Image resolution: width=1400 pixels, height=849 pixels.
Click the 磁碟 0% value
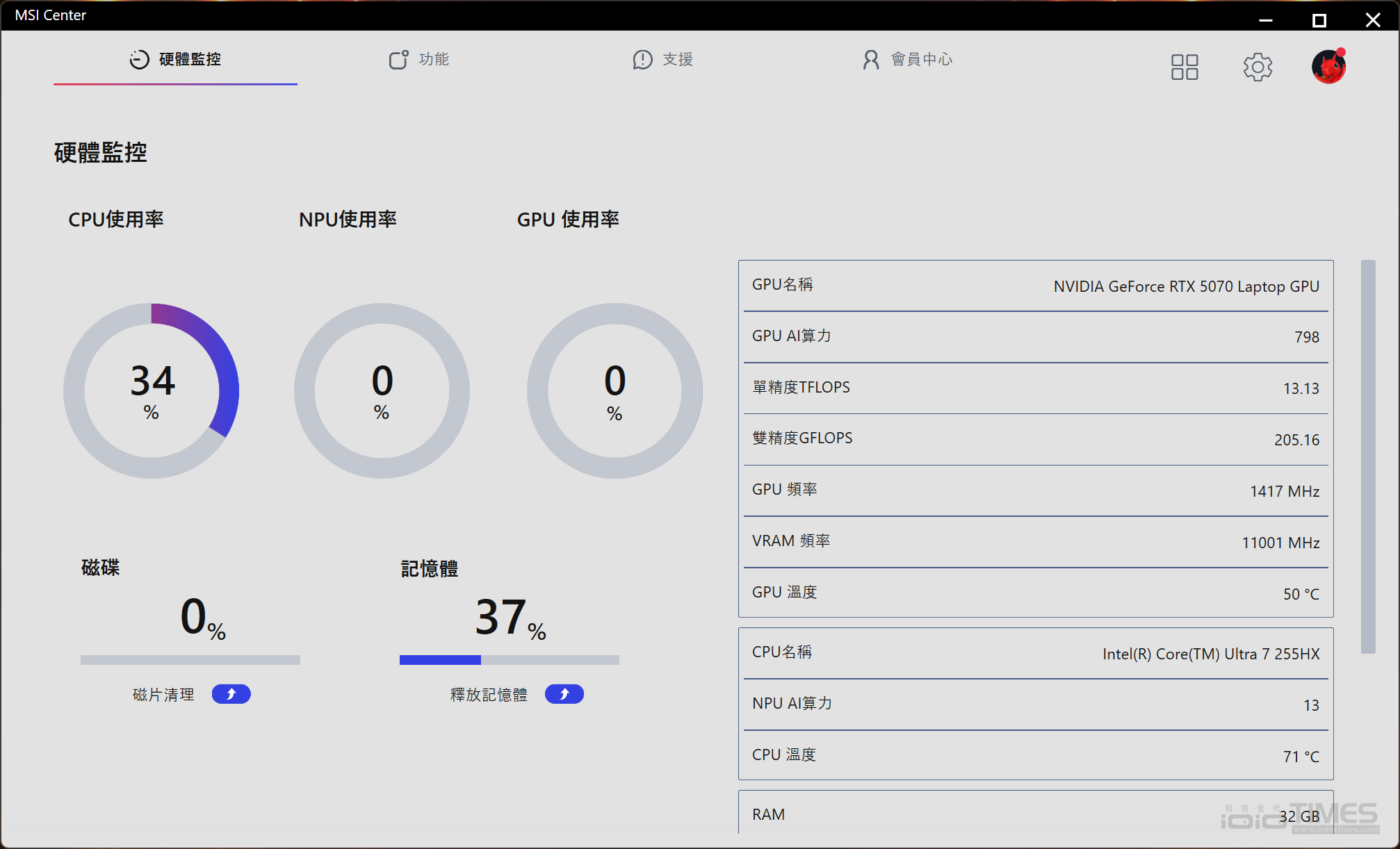pos(203,618)
